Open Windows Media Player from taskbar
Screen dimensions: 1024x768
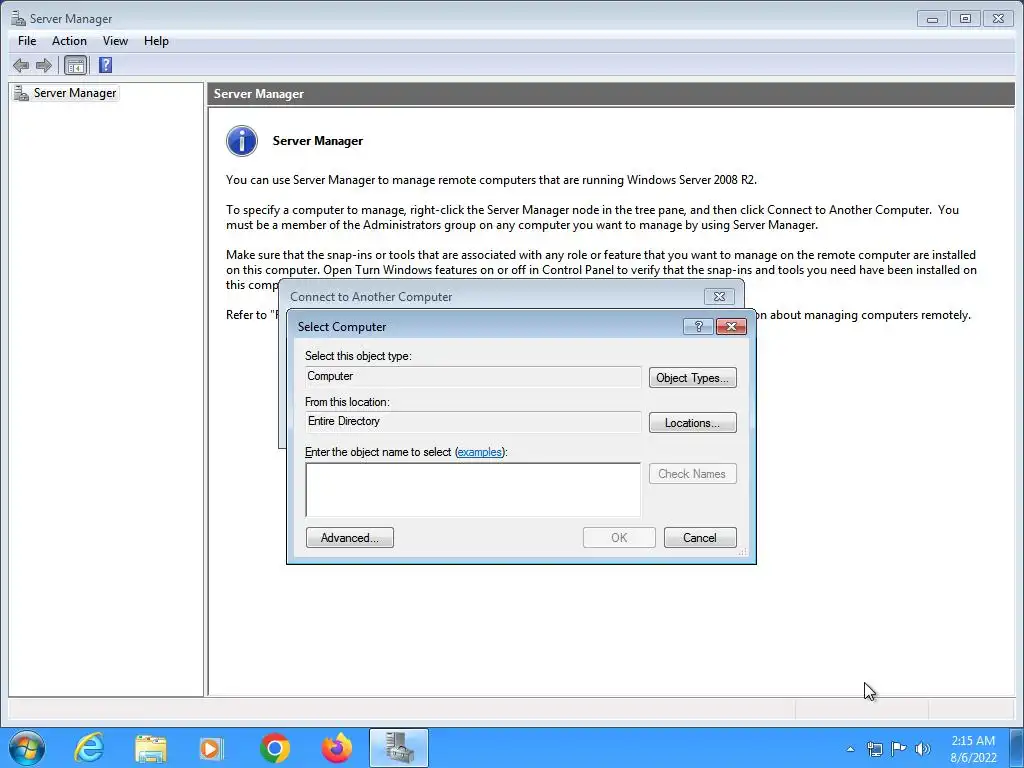(x=211, y=748)
